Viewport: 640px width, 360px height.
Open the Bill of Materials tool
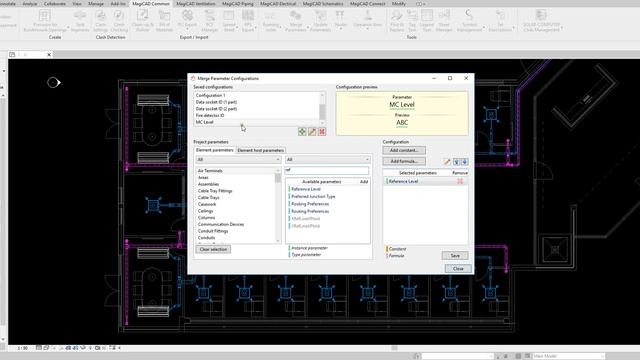pos(164,20)
